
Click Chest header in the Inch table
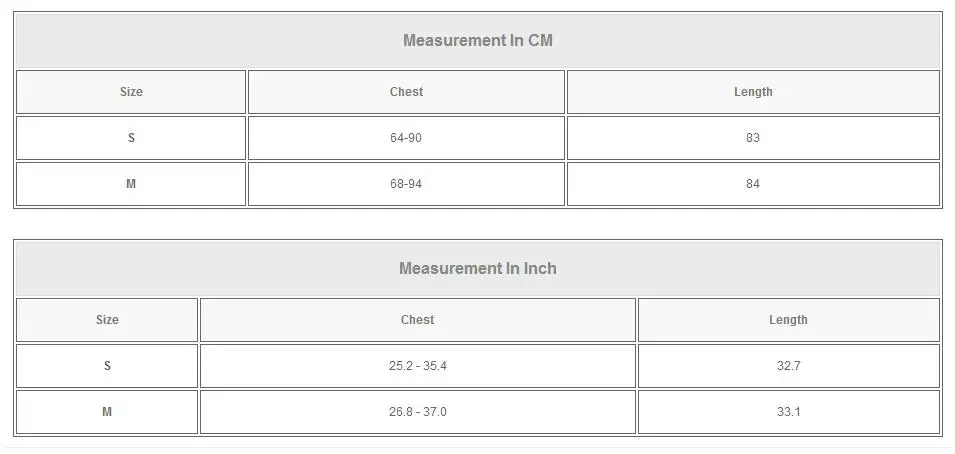tap(418, 320)
